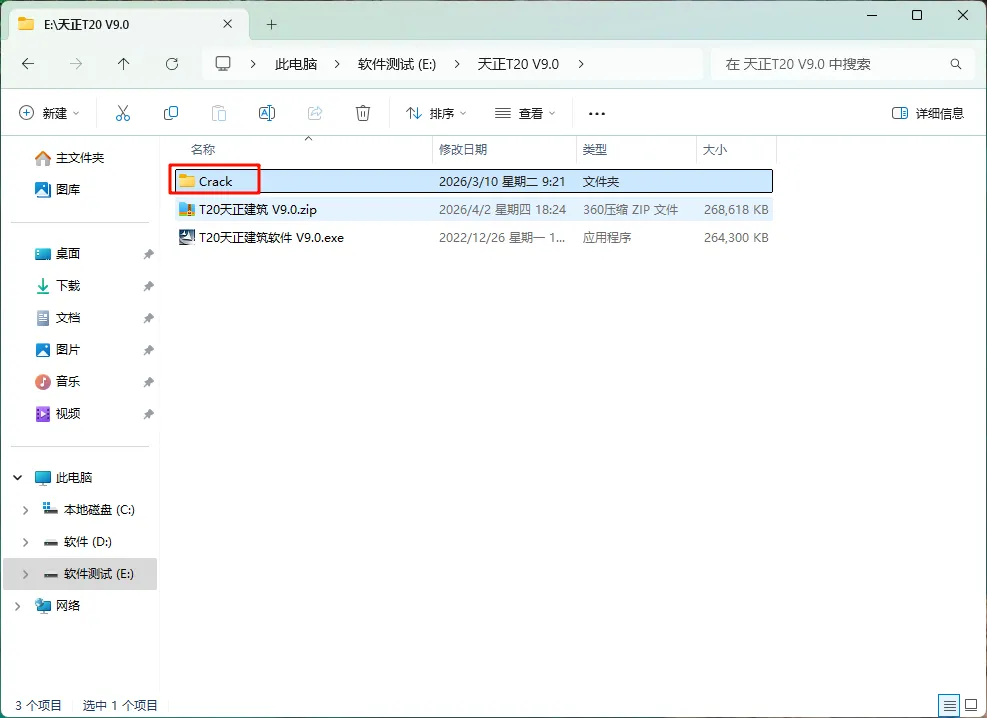
Task: Refresh the current folder view
Action: click(x=172, y=64)
